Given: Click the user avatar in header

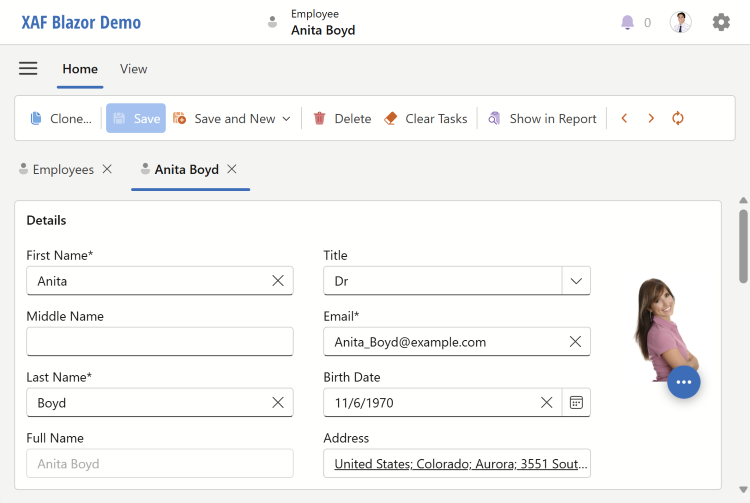Looking at the screenshot, I should pos(680,22).
